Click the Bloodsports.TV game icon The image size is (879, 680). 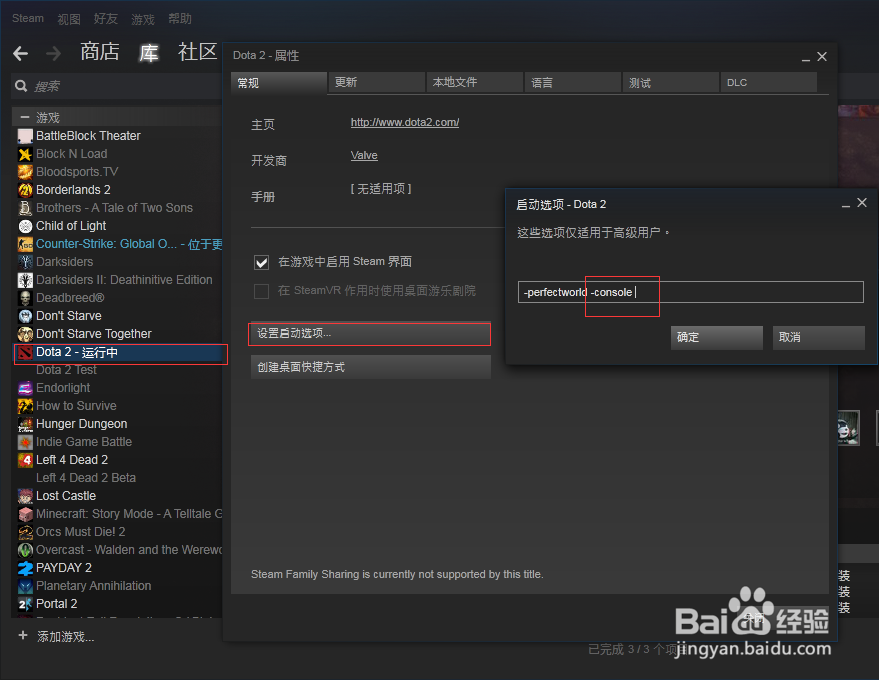click(25, 172)
